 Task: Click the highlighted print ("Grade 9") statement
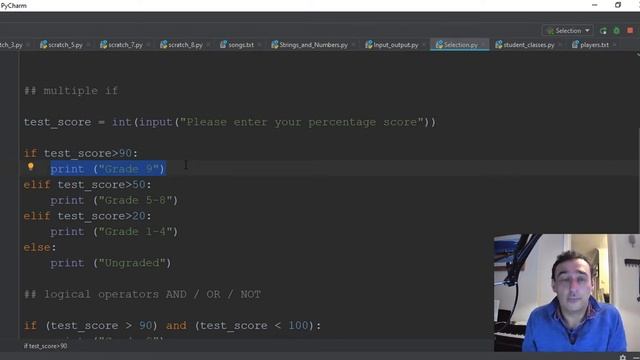[x=108, y=169]
